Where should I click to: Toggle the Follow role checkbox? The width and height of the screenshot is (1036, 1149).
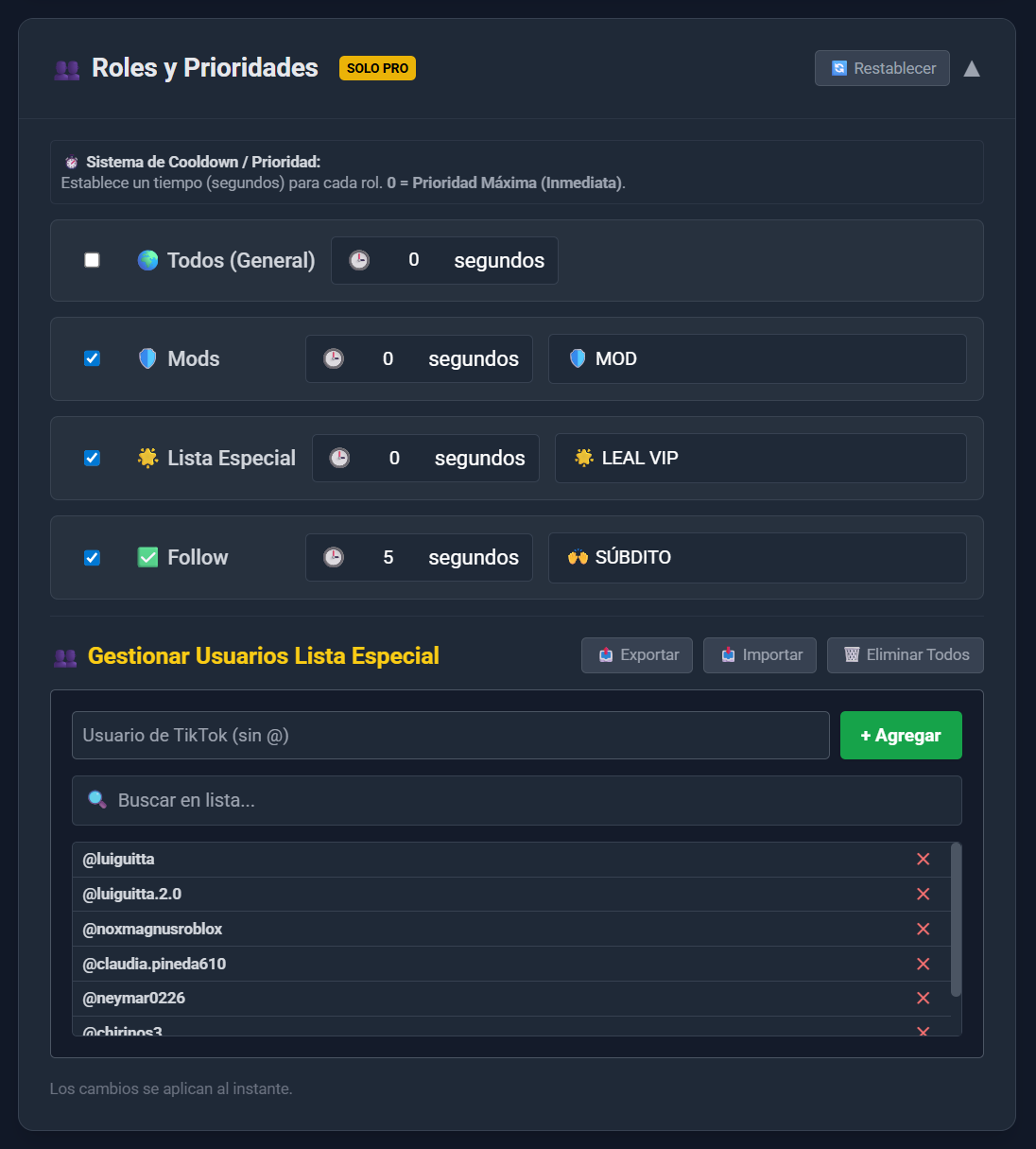[92, 557]
